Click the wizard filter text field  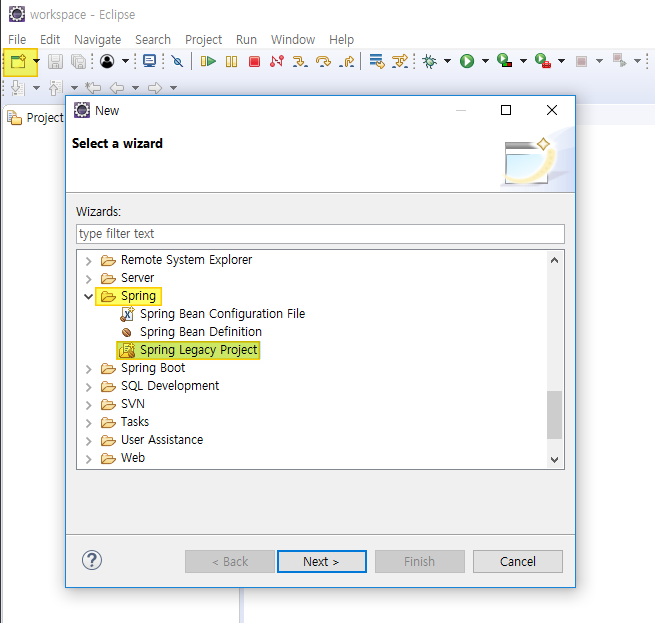click(320, 234)
